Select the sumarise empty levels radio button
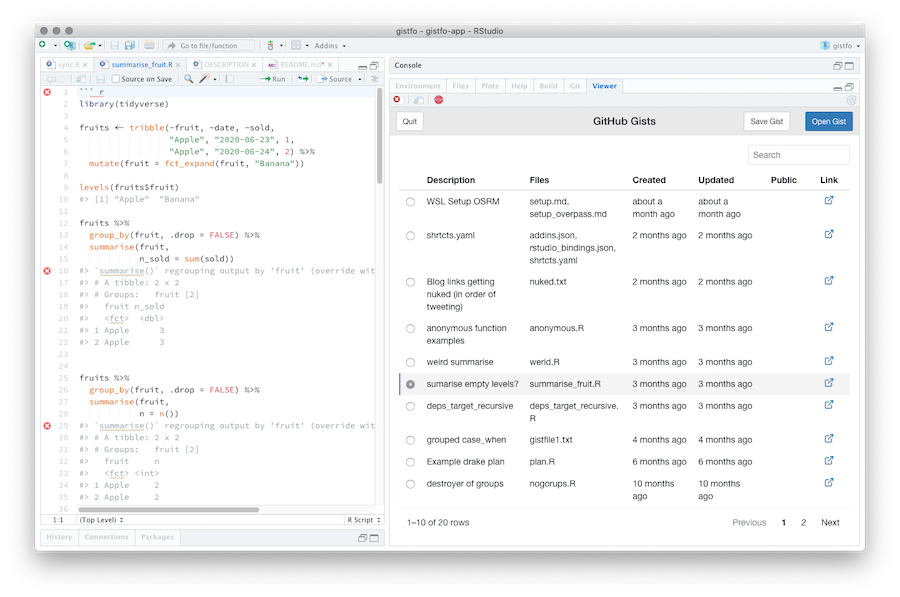 click(x=410, y=385)
